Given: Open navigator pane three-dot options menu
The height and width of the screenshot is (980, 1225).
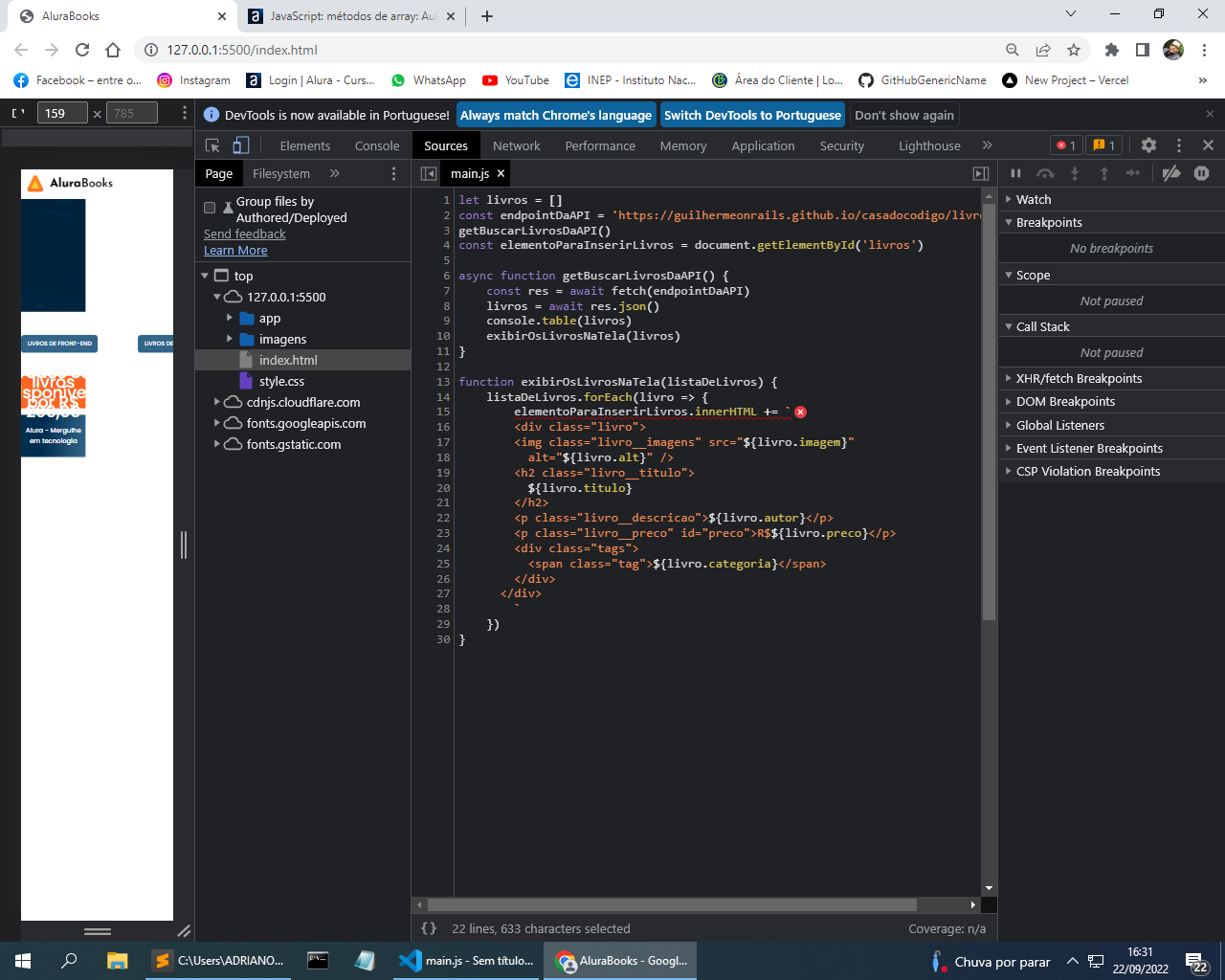Looking at the screenshot, I should tap(393, 173).
